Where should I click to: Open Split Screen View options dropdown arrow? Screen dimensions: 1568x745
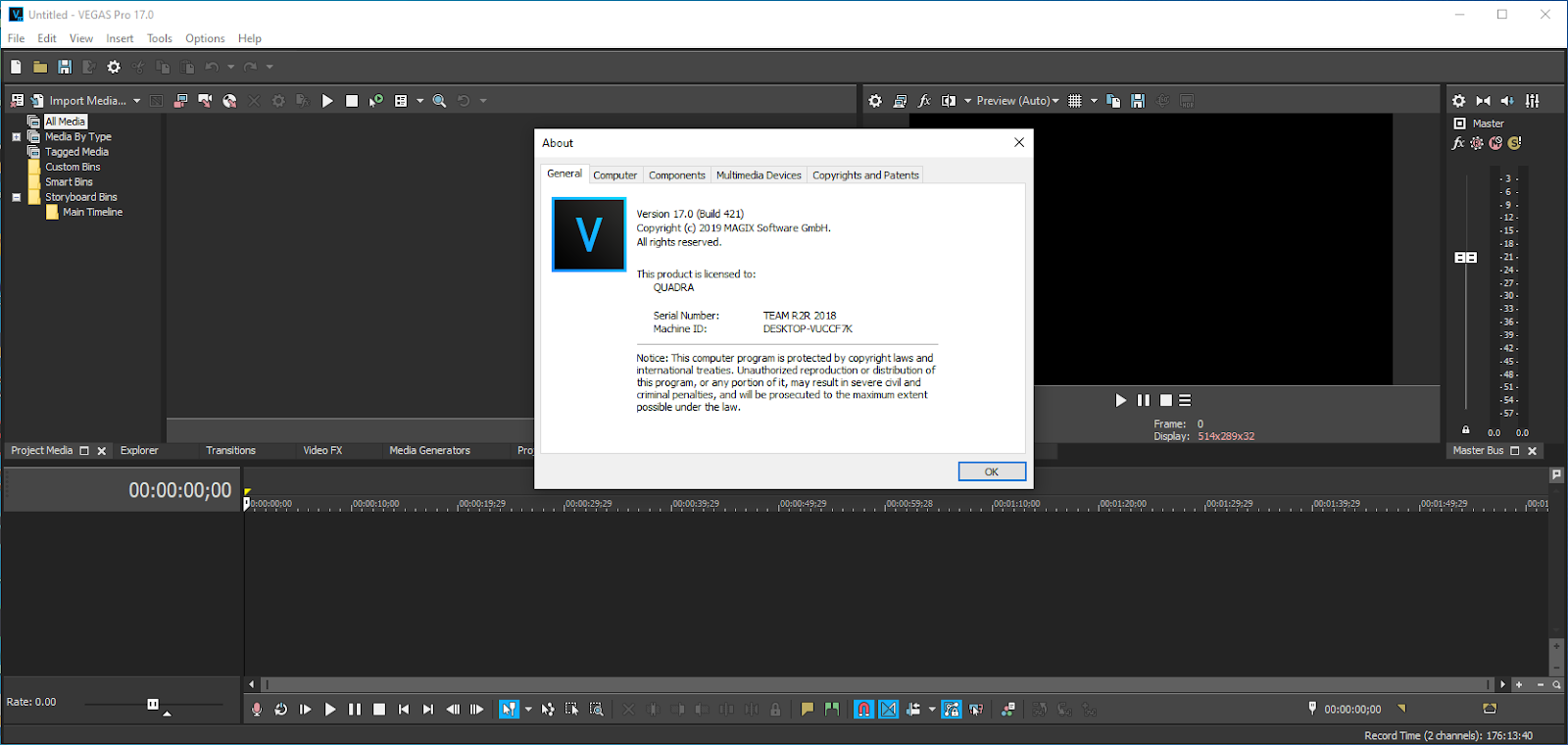click(x=968, y=101)
